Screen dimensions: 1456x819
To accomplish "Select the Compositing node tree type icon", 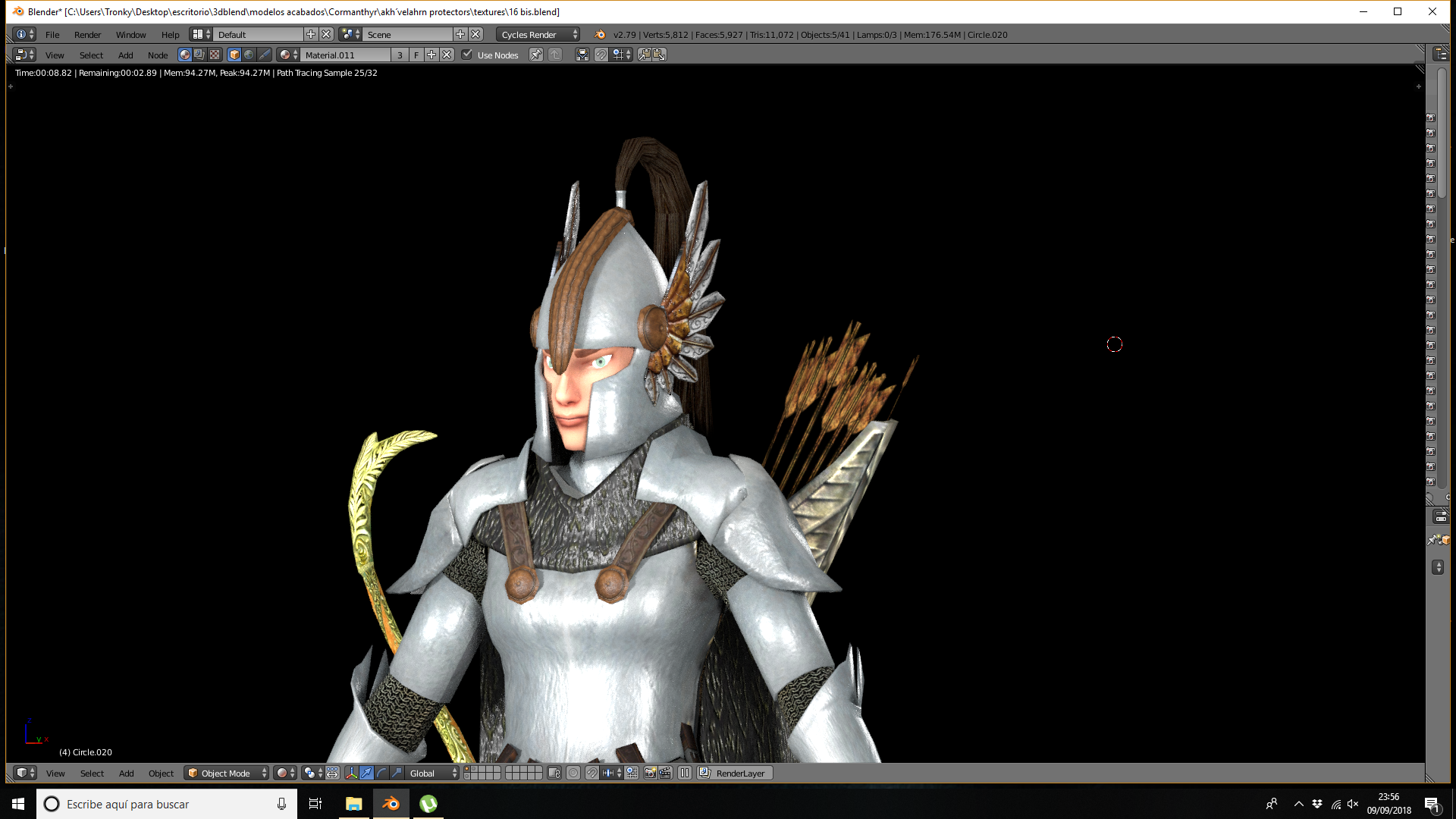I will click(x=199, y=55).
